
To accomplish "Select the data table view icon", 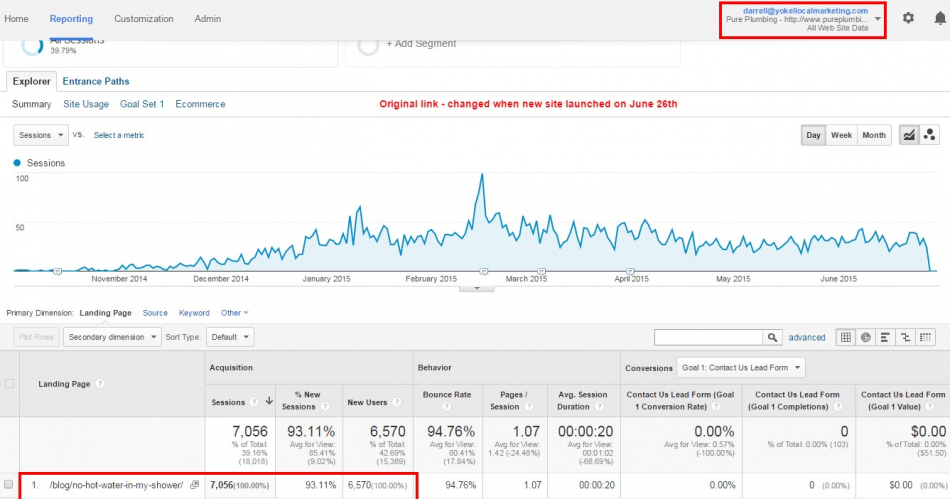I will pyautogui.click(x=846, y=338).
